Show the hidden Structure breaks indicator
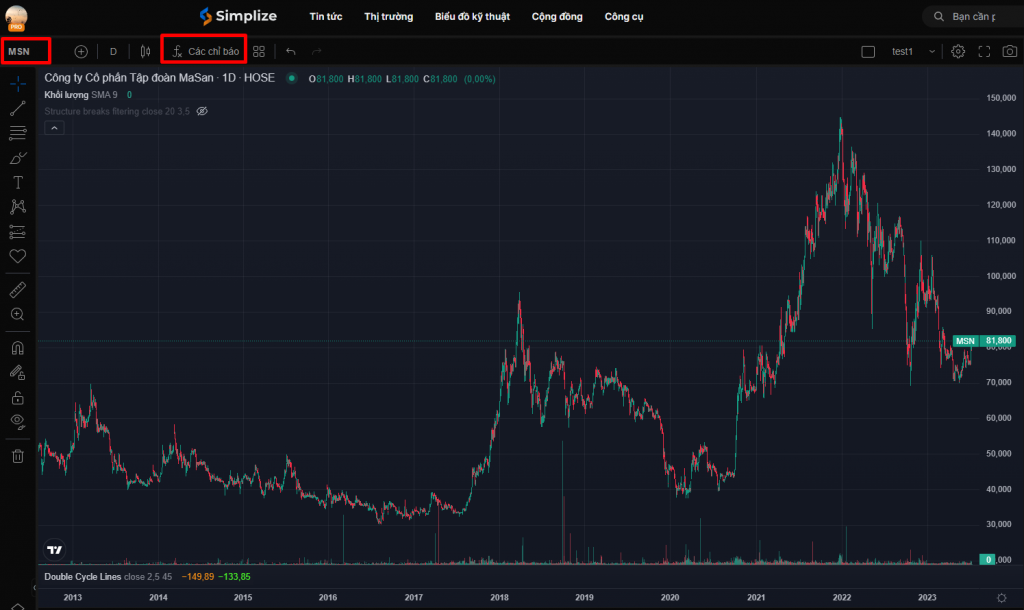 coord(201,111)
